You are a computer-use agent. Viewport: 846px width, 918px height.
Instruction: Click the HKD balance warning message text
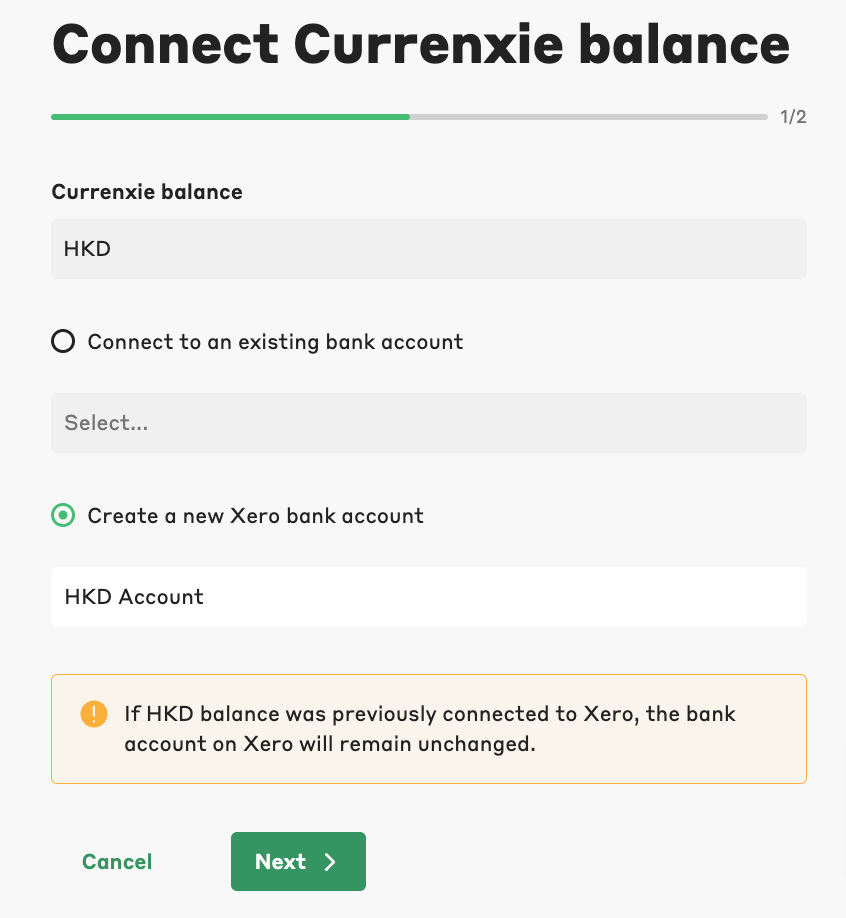(430, 729)
